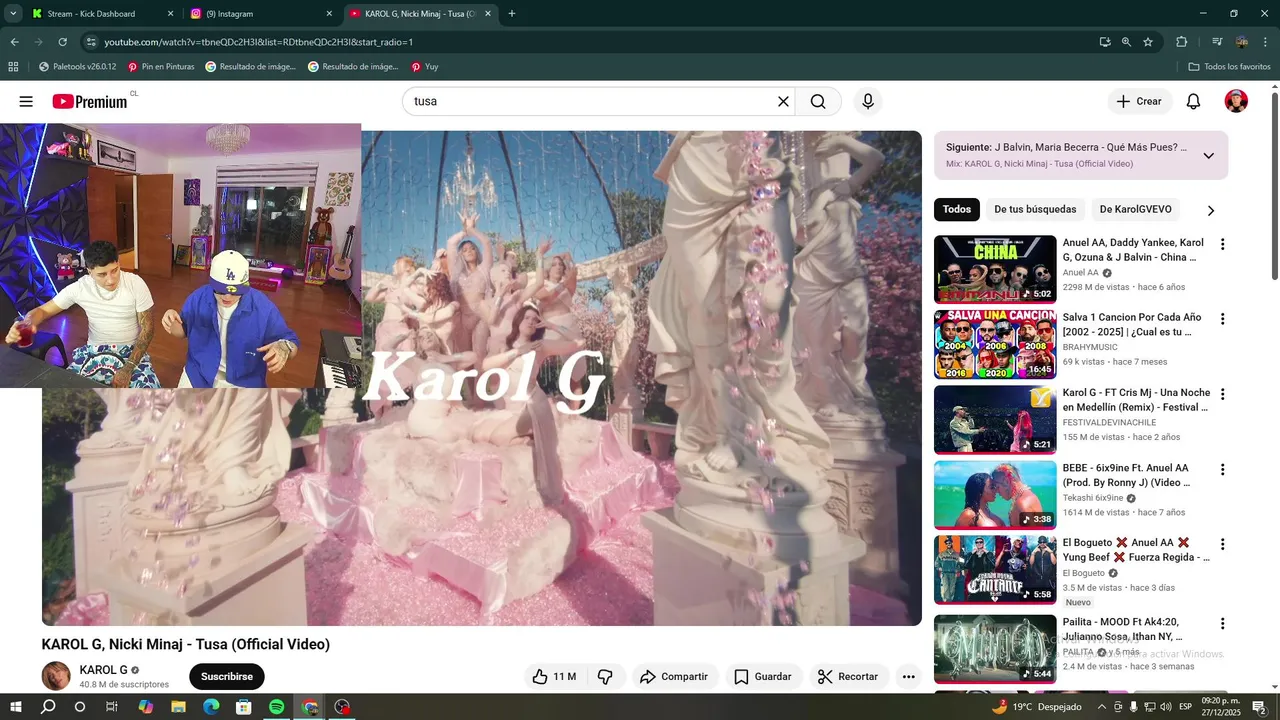Run search with magnifying glass button
This screenshot has width=1280, height=720.
[x=818, y=101]
